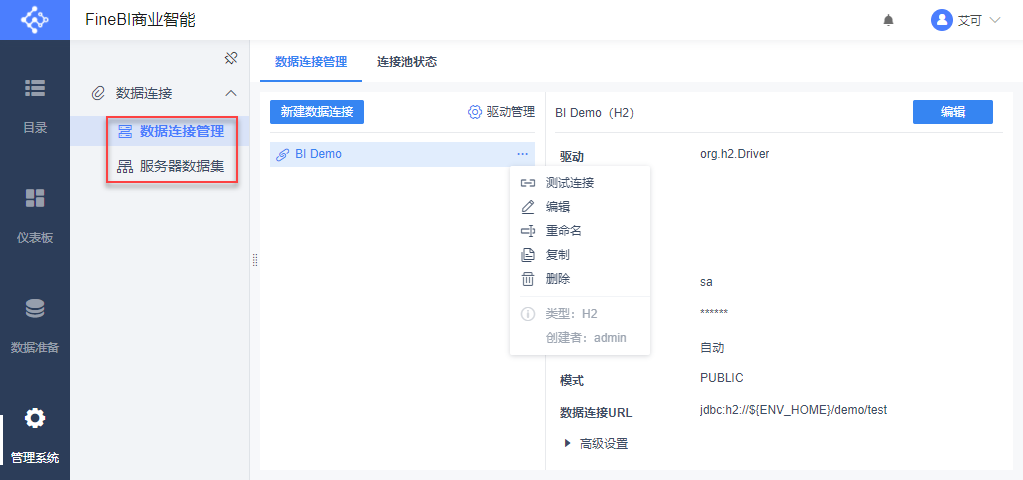Click the 驱动管理 gear icon
The image size is (1023, 480).
475,112
